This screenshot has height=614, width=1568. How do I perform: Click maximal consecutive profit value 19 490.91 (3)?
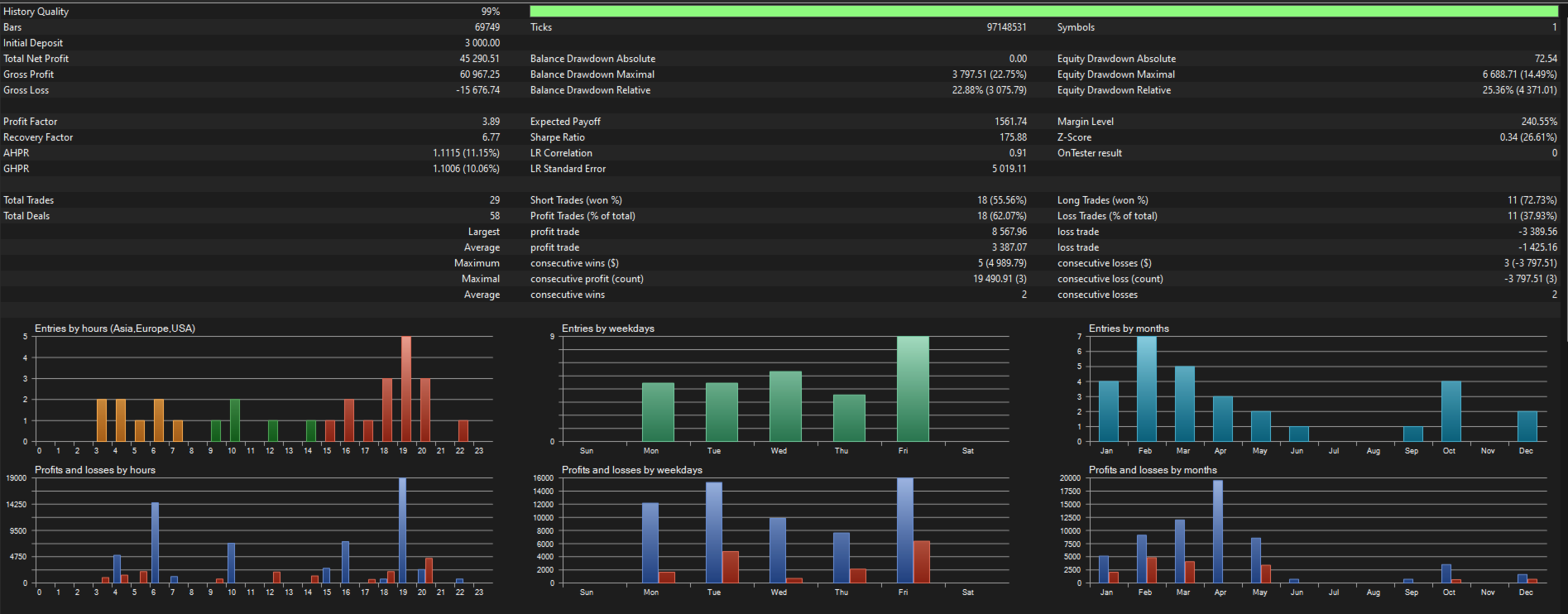[1000, 279]
